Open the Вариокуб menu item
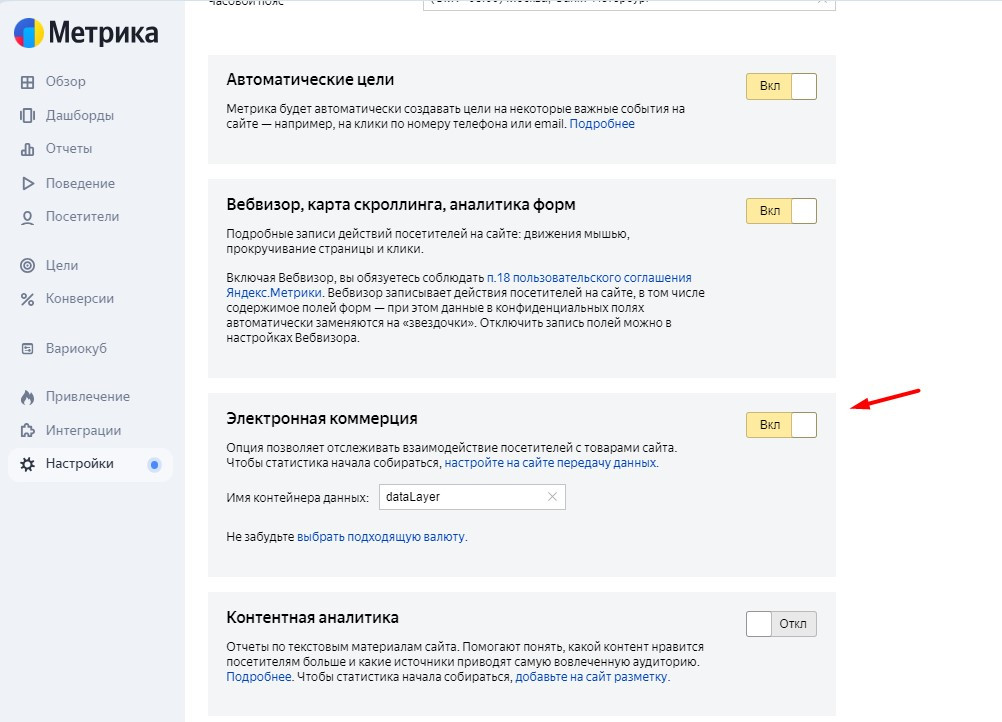 (x=76, y=349)
